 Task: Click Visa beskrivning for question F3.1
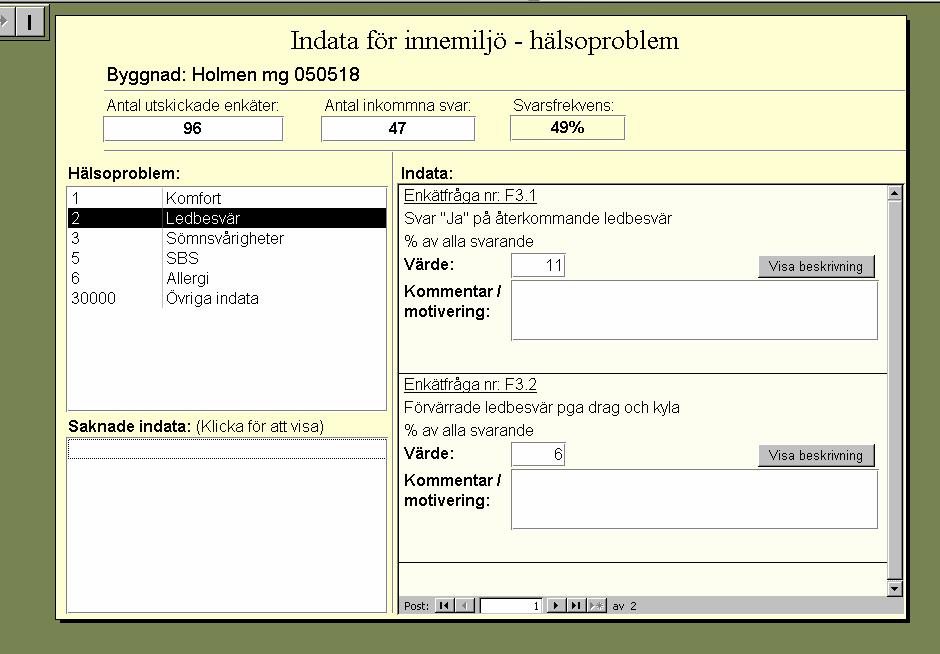click(816, 266)
